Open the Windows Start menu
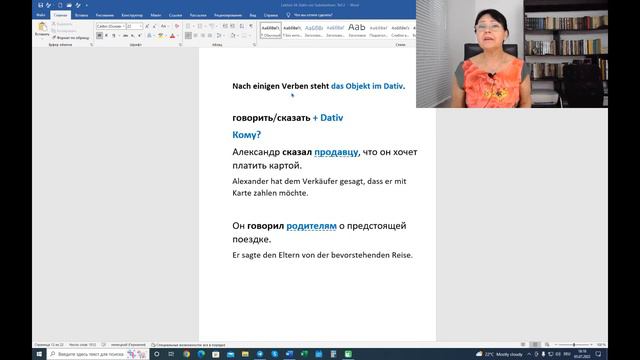This screenshot has height=360, width=640. click(x=39, y=354)
